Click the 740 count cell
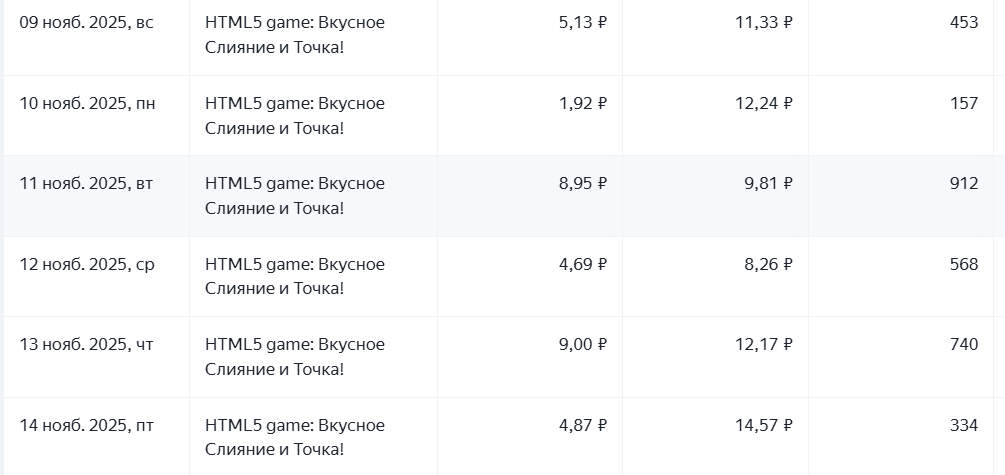 pyautogui.click(x=964, y=344)
